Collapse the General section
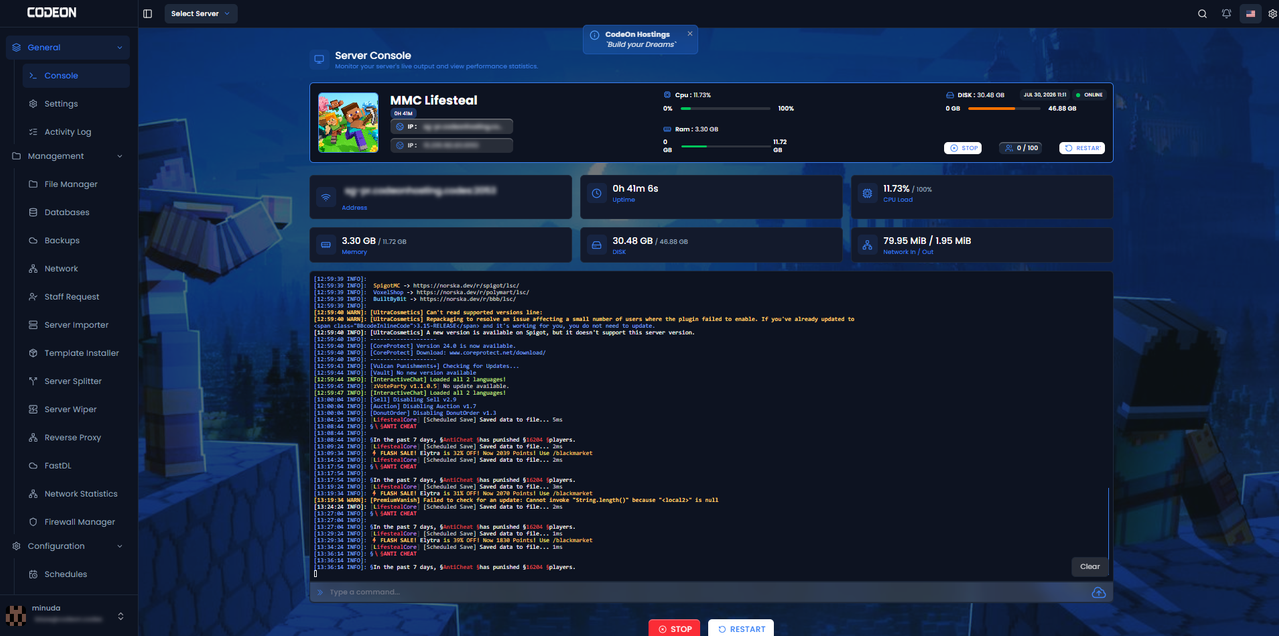 coord(69,47)
